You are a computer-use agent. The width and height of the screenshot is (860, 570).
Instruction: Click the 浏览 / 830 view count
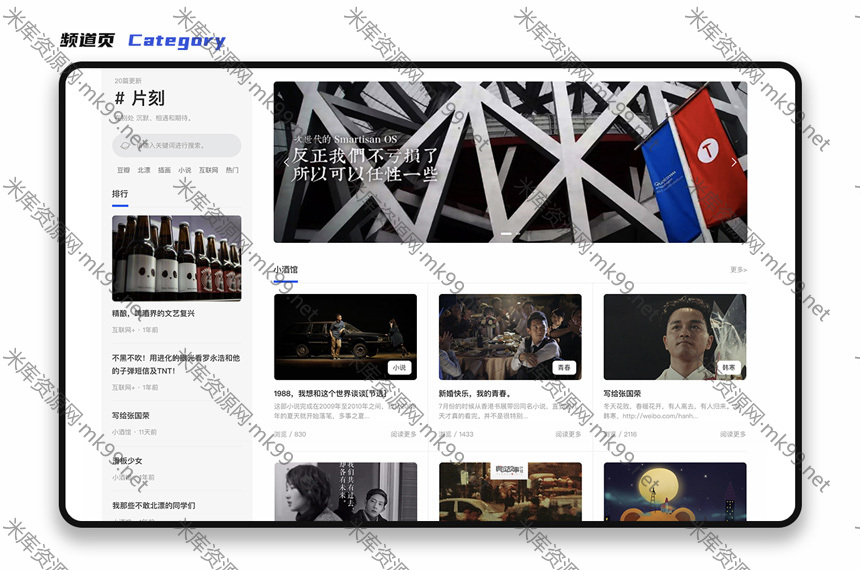[x=290, y=434]
